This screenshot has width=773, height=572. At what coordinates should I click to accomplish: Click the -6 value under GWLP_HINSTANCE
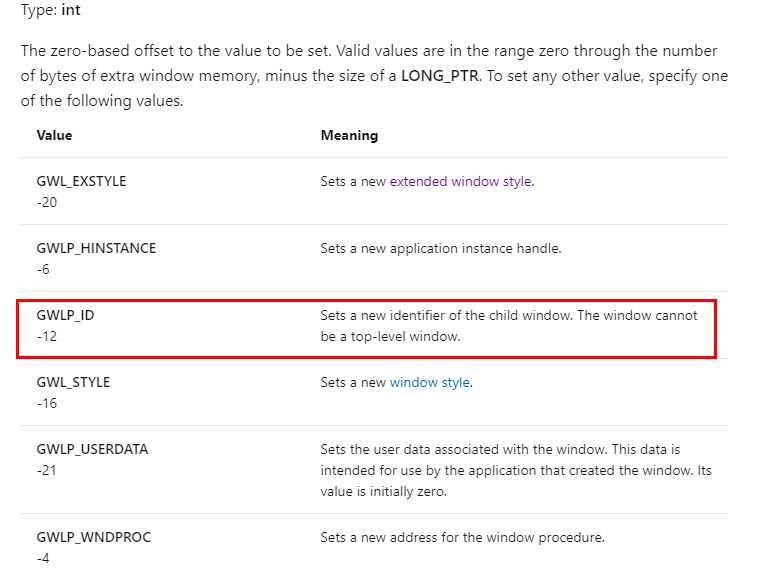pos(43,269)
